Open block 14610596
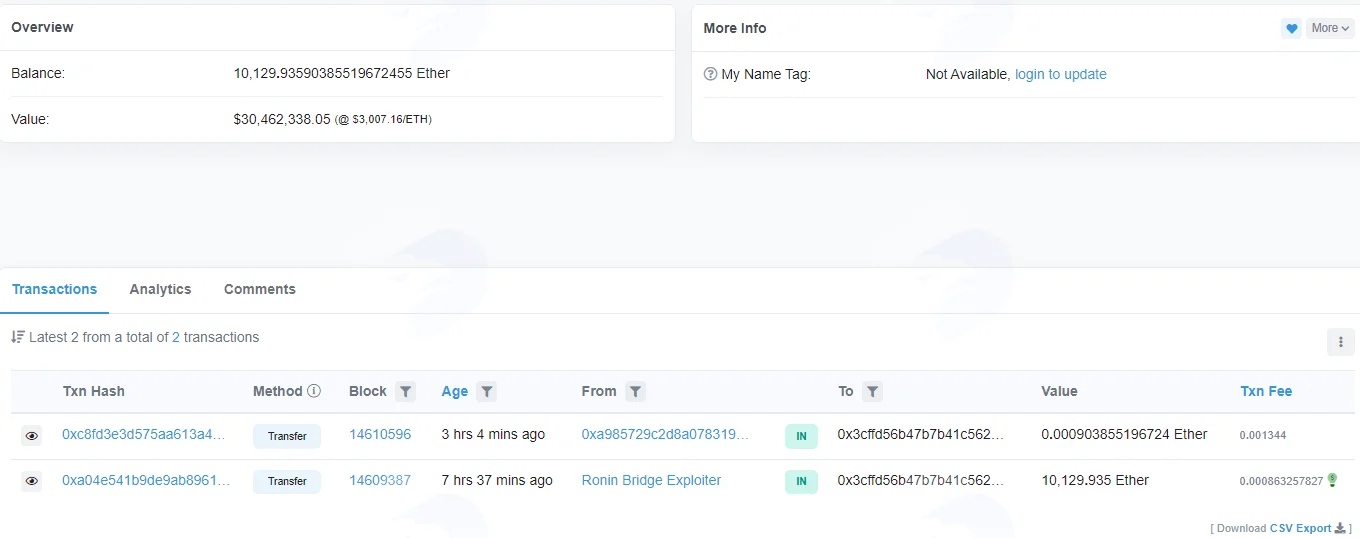The height and width of the screenshot is (538, 1360). point(380,434)
